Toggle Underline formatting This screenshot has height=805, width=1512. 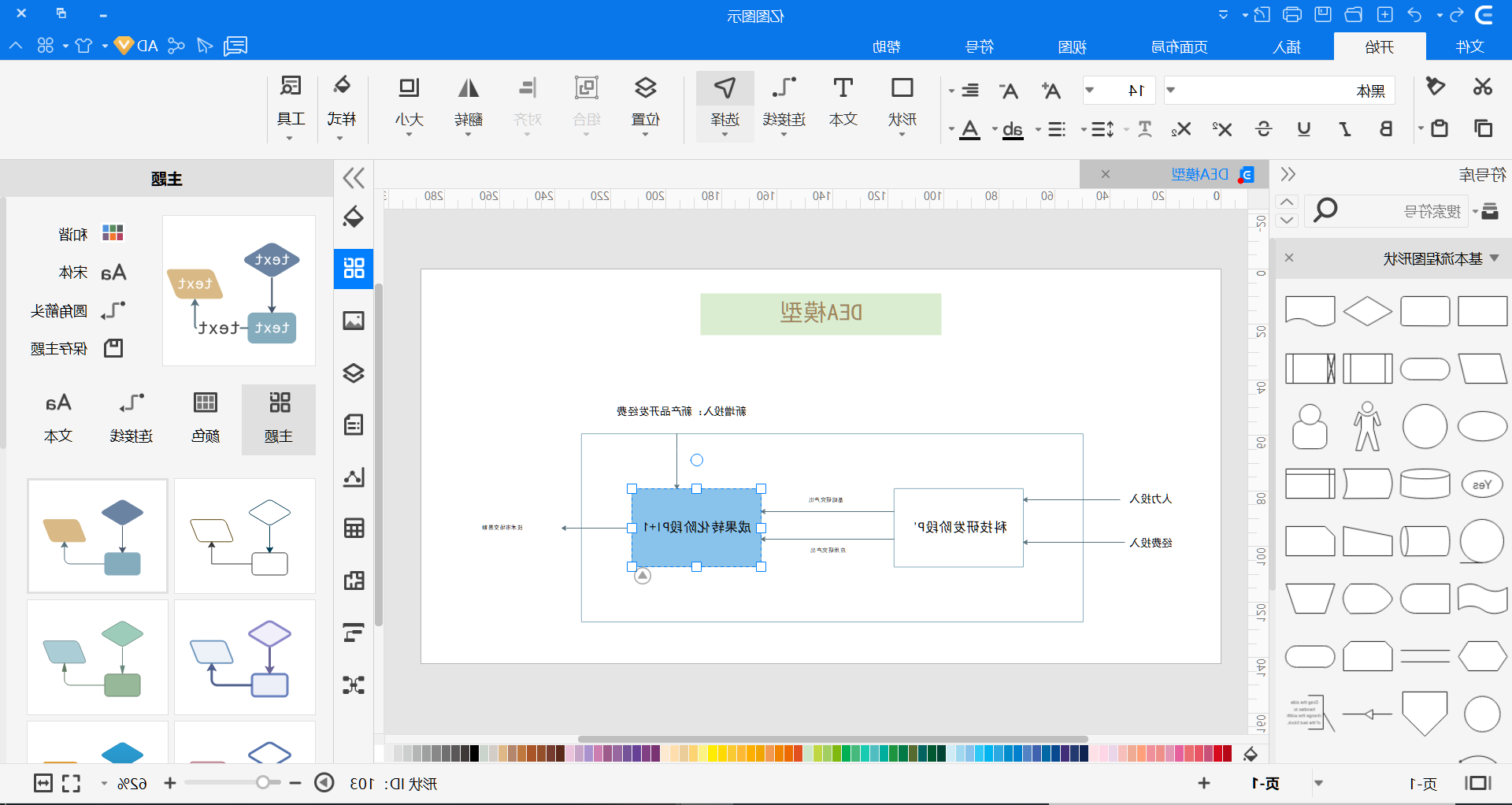pos(1304,128)
